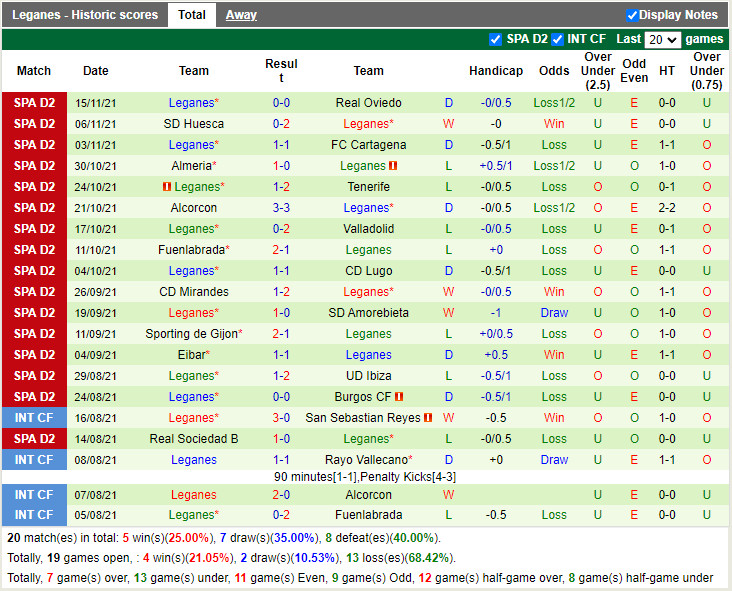Uncheck the SPA D2 league filter
Image resolution: width=732 pixels, height=591 pixels.
(x=495, y=39)
